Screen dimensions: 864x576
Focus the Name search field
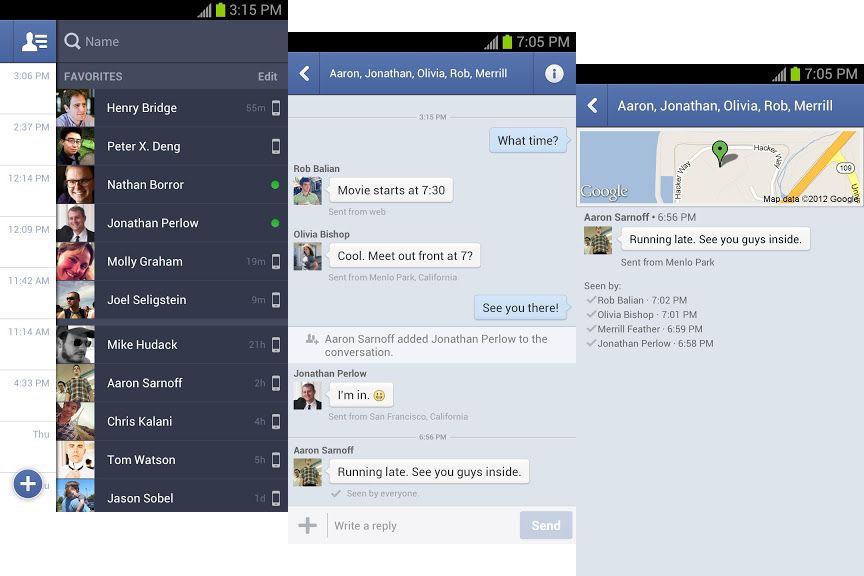tap(172, 41)
